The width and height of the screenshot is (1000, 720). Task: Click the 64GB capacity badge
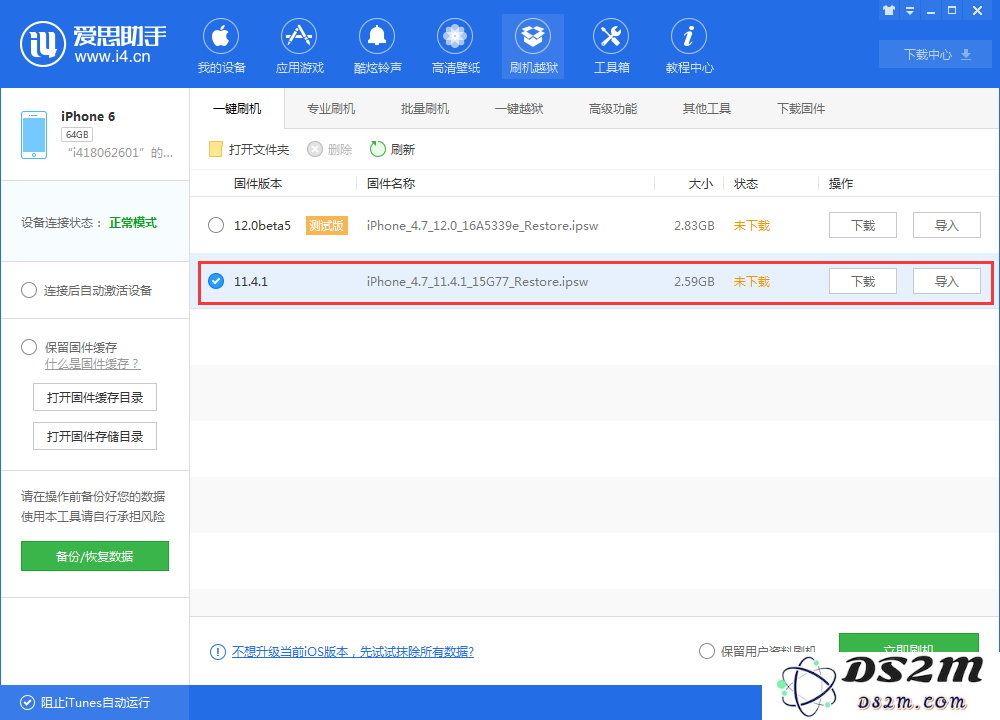[x=77, y=135]
